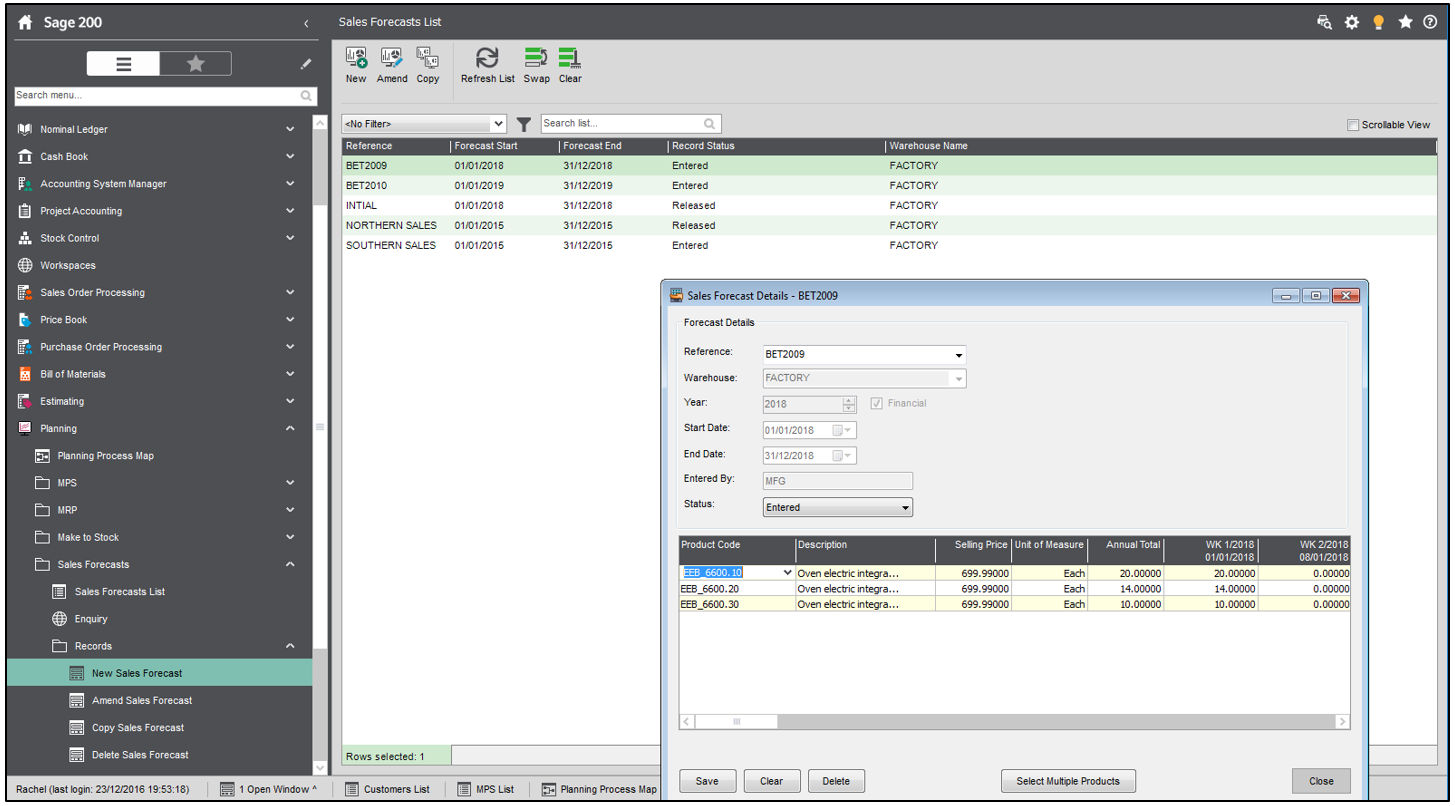Switch to the menu list tab
The image size is (1455, 806).
(123, 64)
